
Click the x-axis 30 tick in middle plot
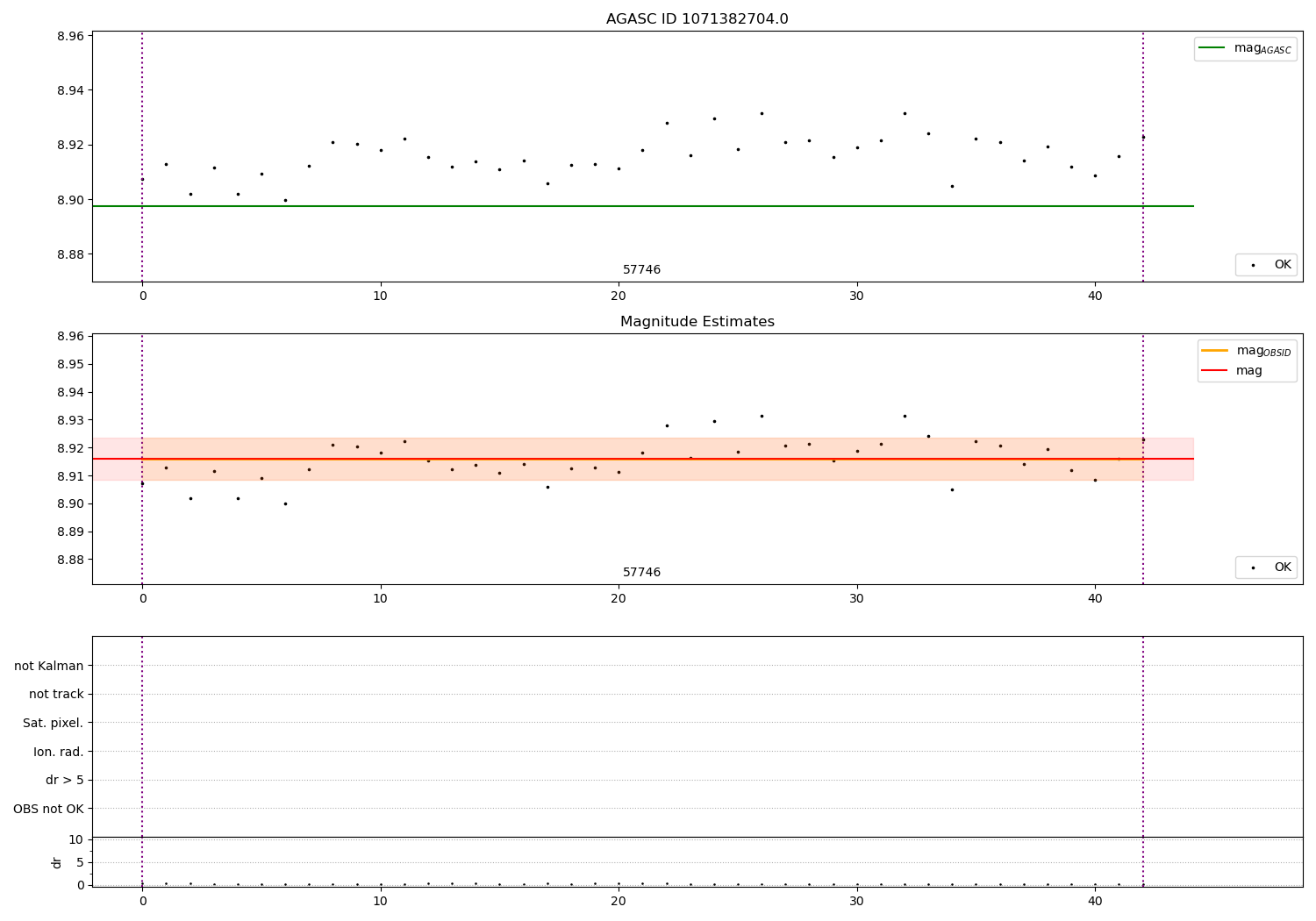pos(856,598)
